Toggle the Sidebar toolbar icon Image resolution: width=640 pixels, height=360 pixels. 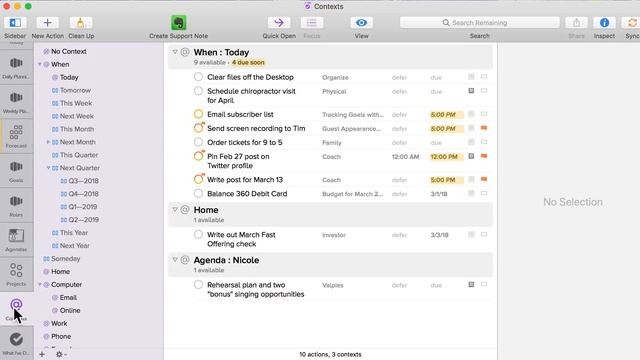15,23
